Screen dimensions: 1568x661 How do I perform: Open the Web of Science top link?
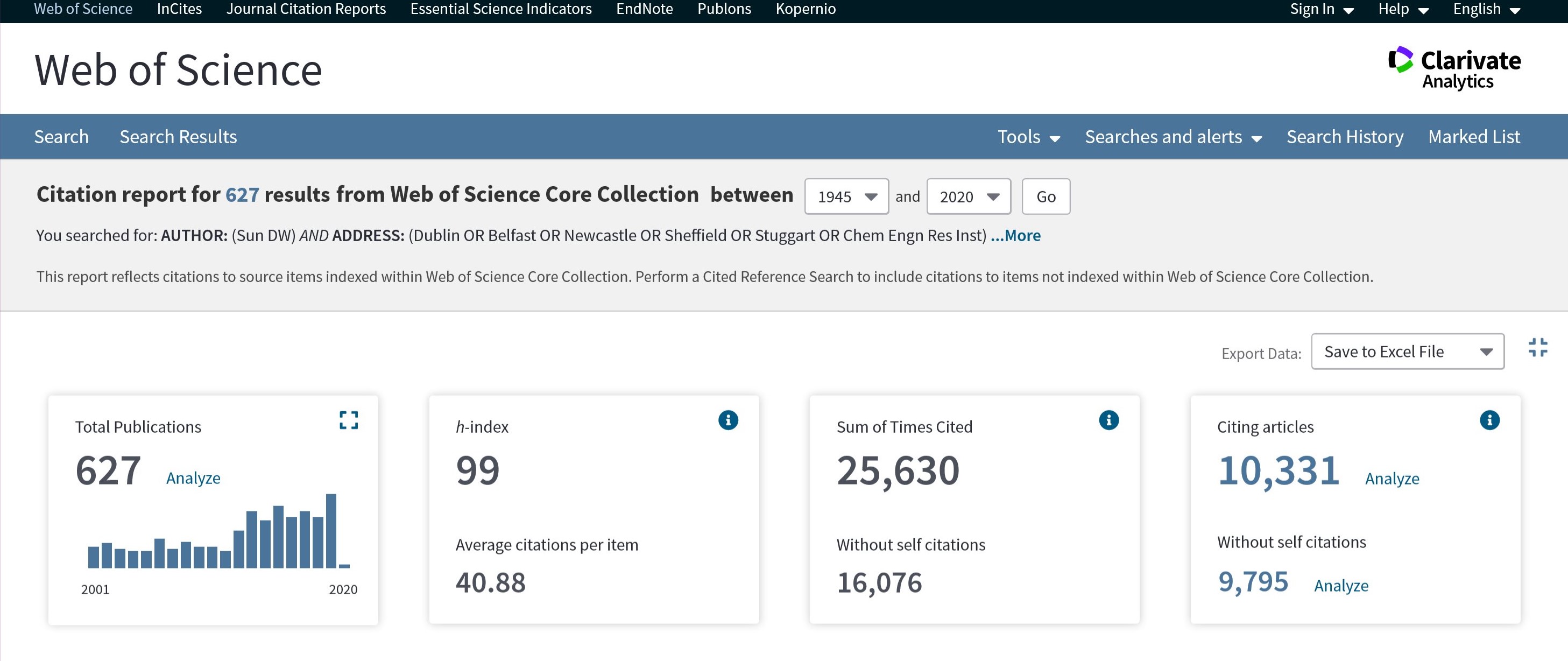(83, 9)
